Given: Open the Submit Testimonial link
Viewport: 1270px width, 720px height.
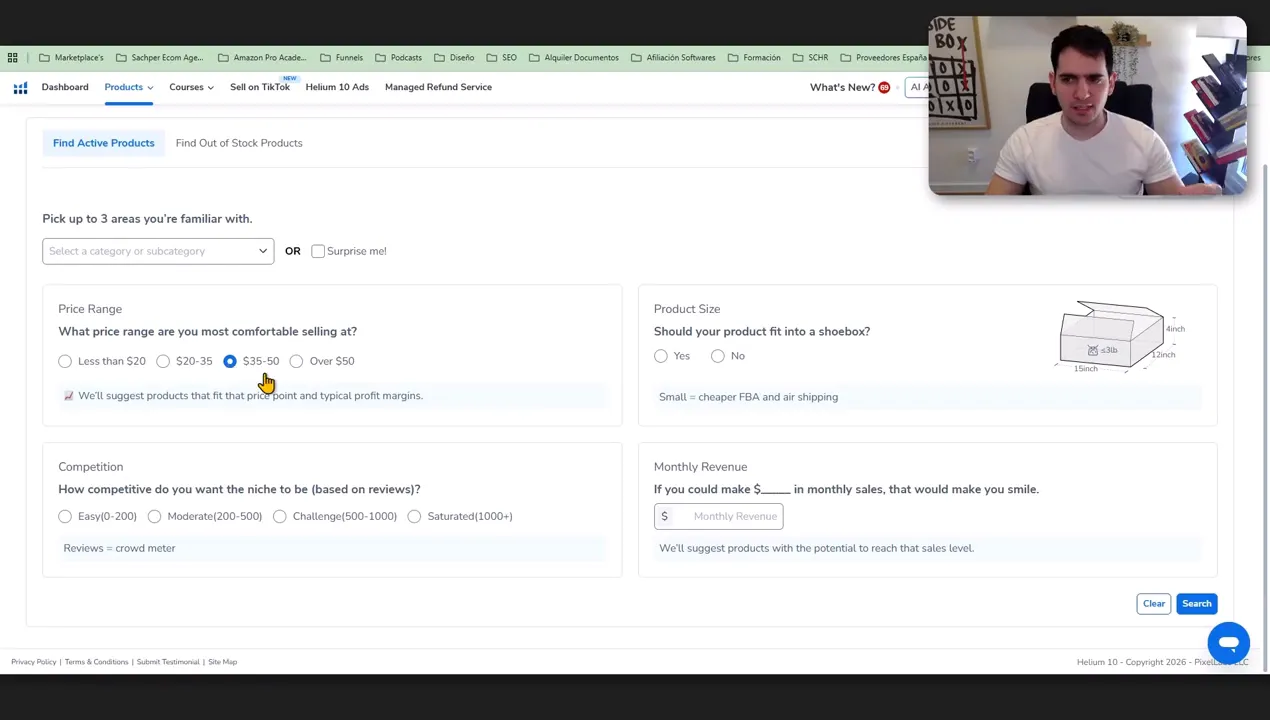Looking at the screenshot, I should pos(168,662).
